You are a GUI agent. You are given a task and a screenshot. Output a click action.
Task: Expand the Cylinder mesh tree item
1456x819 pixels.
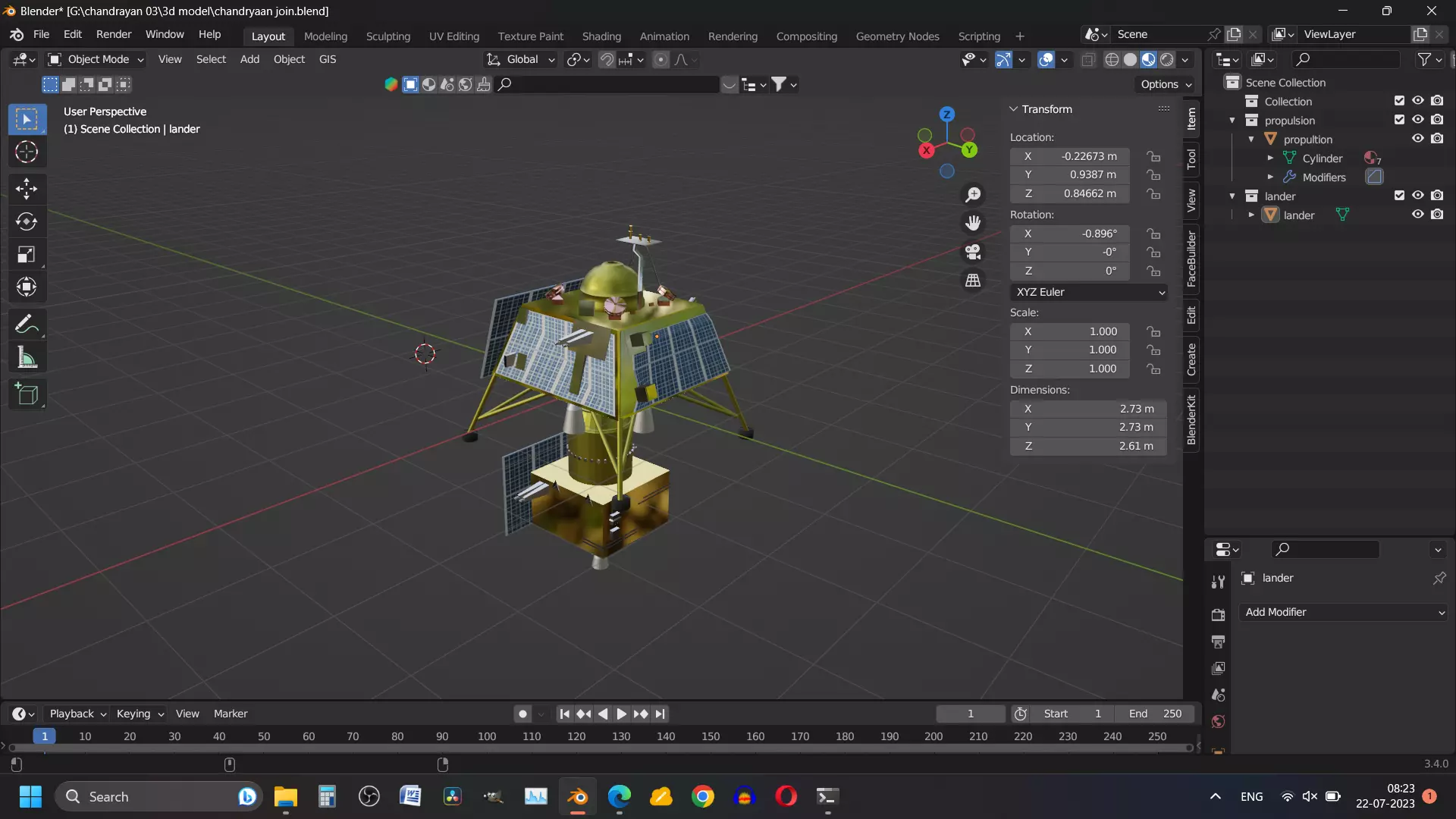[x=1270, y=158]
